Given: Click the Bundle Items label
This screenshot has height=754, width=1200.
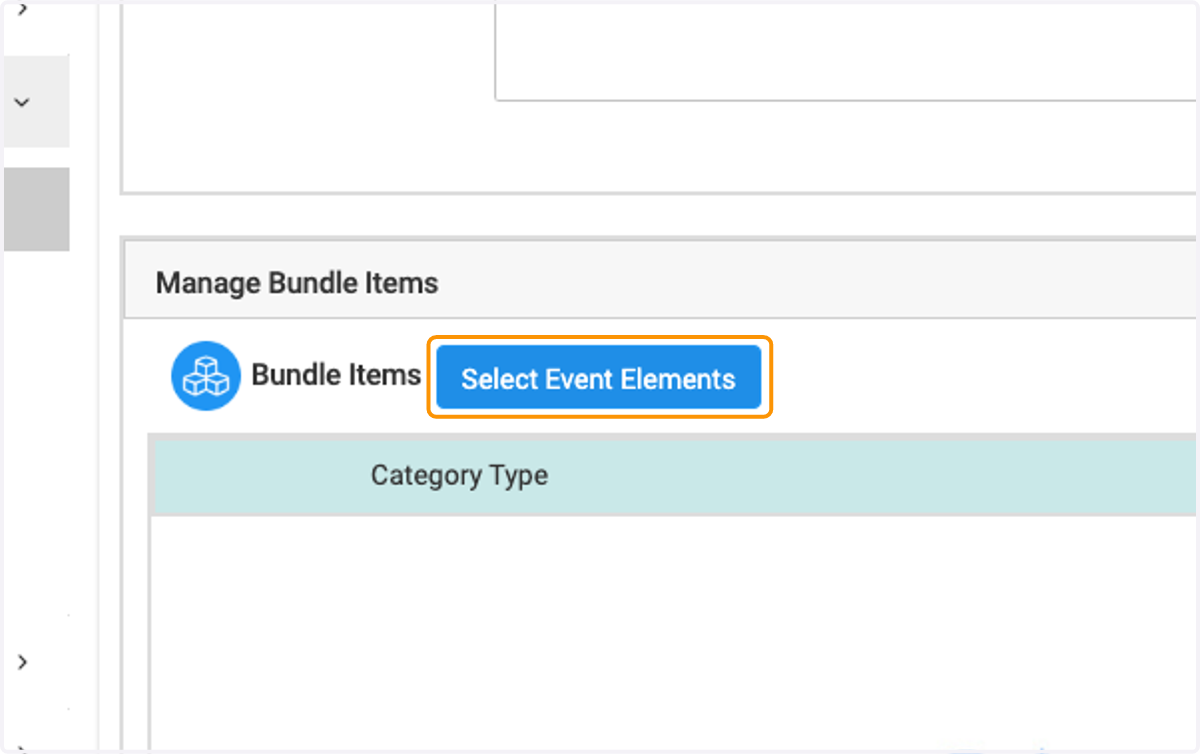Looking at the screenshot, I should [336, 375].
